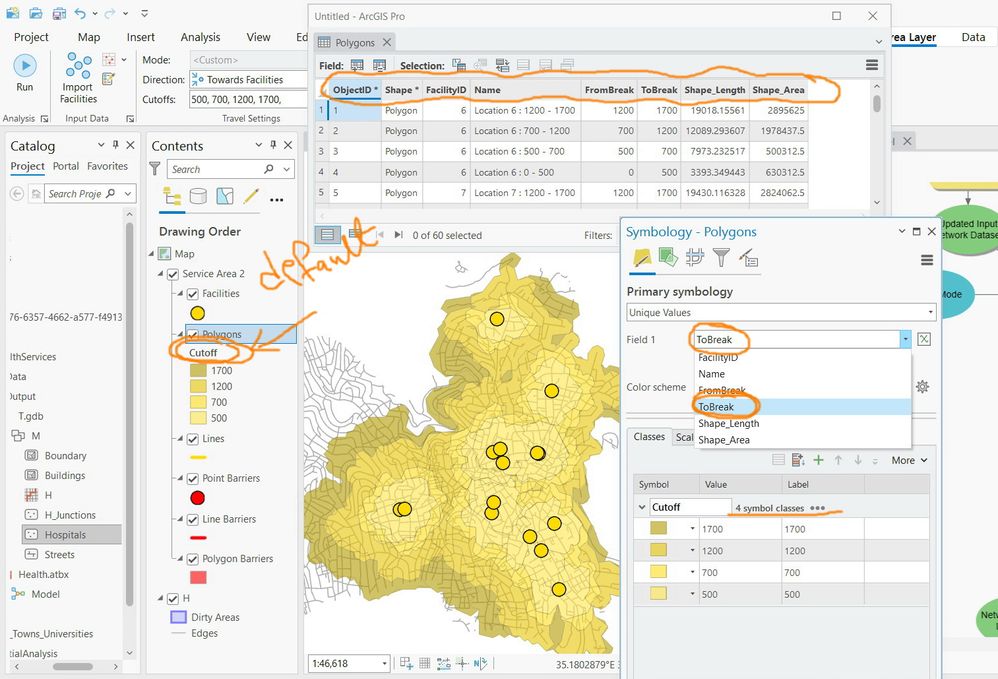The image size is (998, 679).
Task: Toggle the Point Barriers layer visibility
Action: tap(192, 478)
